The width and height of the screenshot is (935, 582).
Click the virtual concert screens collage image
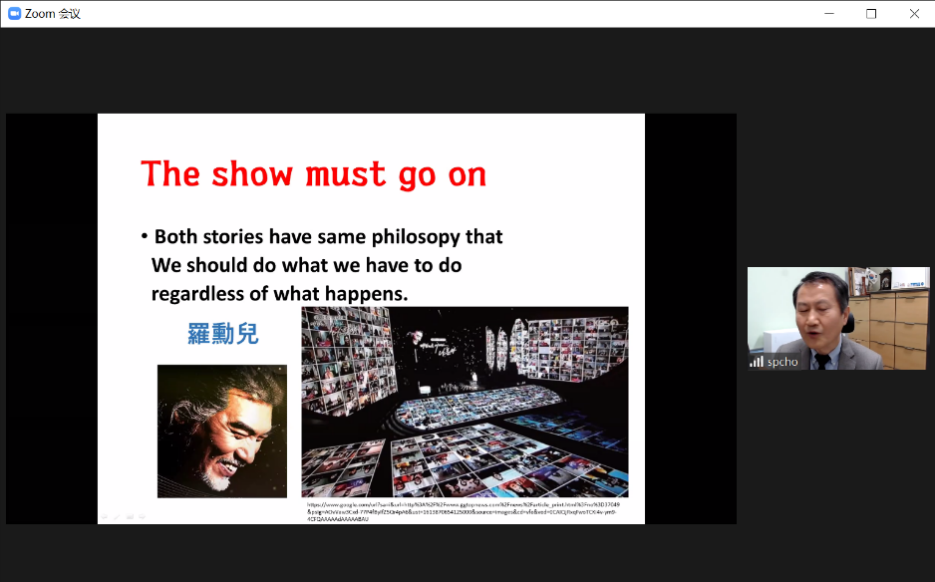click(x=465, y=402)
